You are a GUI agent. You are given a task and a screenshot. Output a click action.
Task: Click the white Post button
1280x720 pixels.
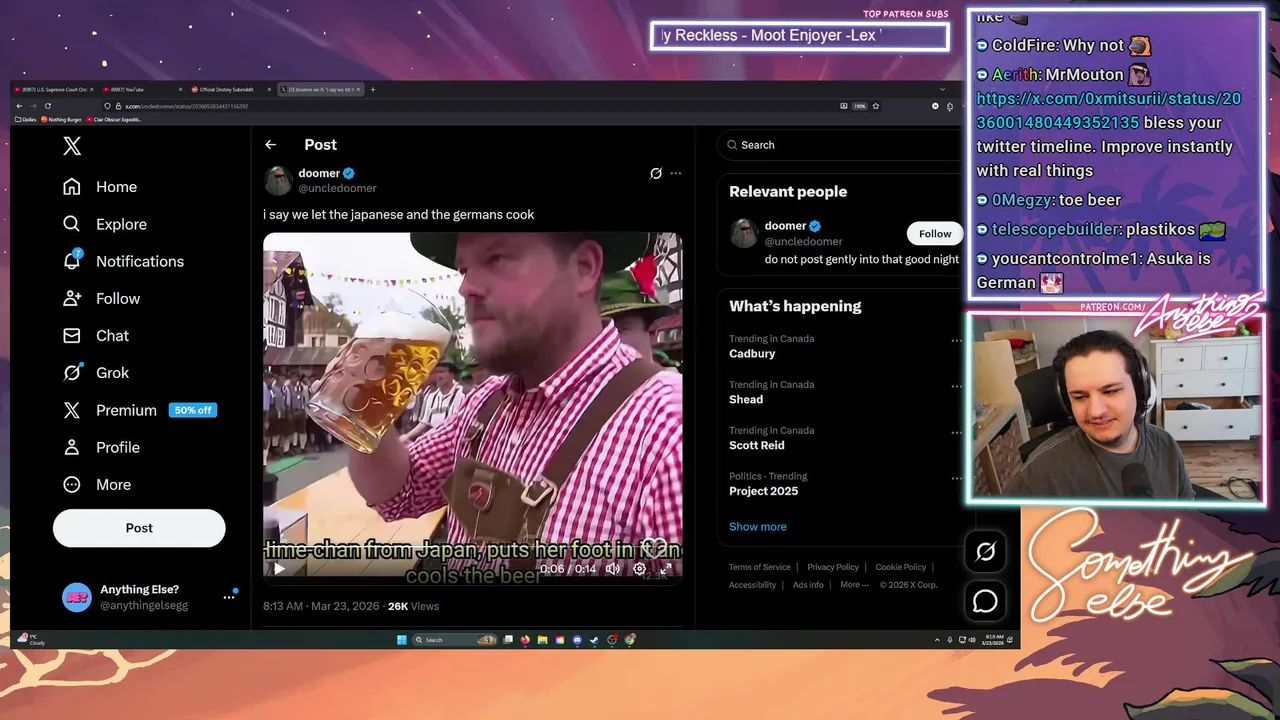tap(139, 528)
